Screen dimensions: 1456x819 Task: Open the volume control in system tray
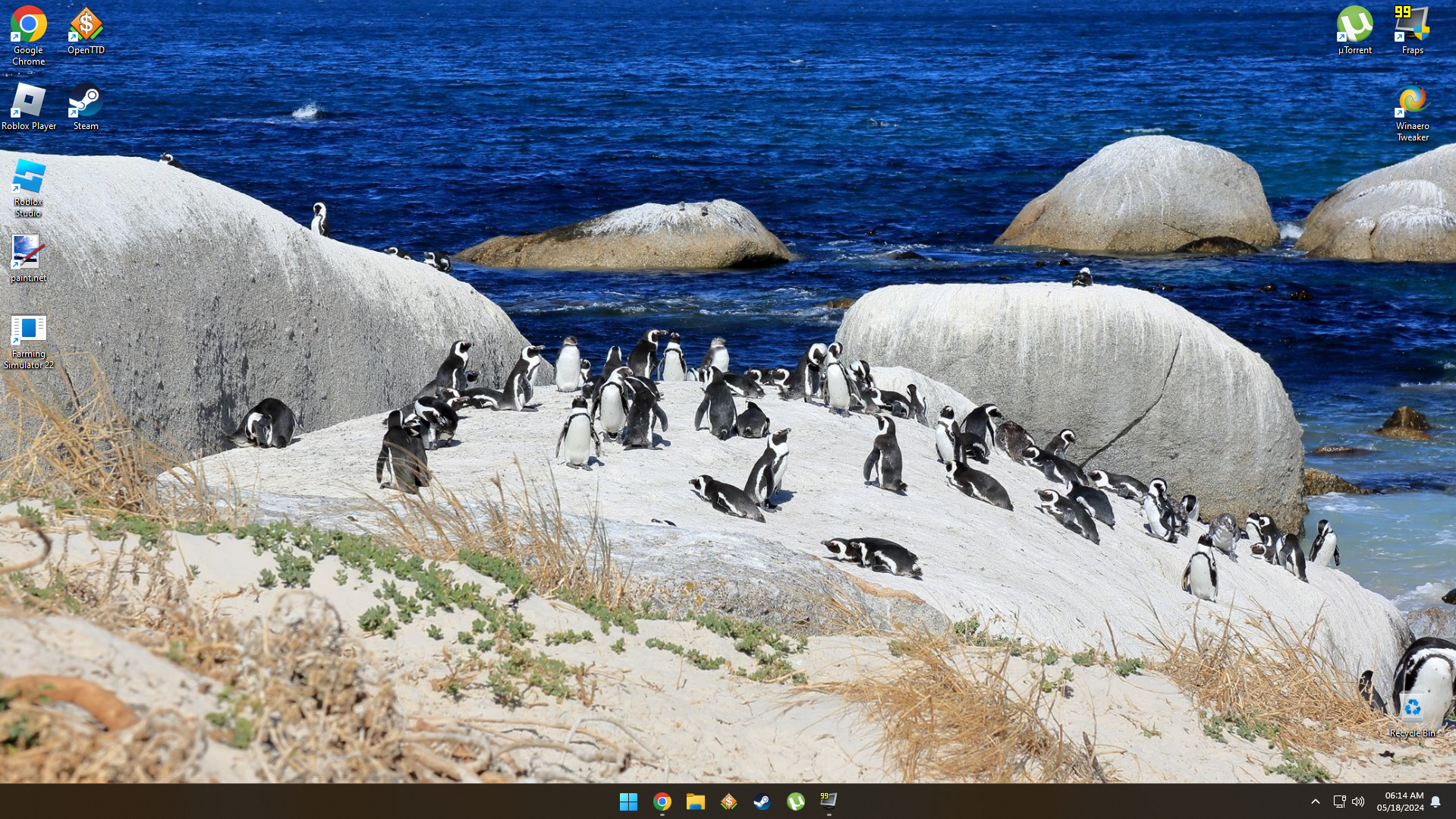click(x=1358, y=802)
